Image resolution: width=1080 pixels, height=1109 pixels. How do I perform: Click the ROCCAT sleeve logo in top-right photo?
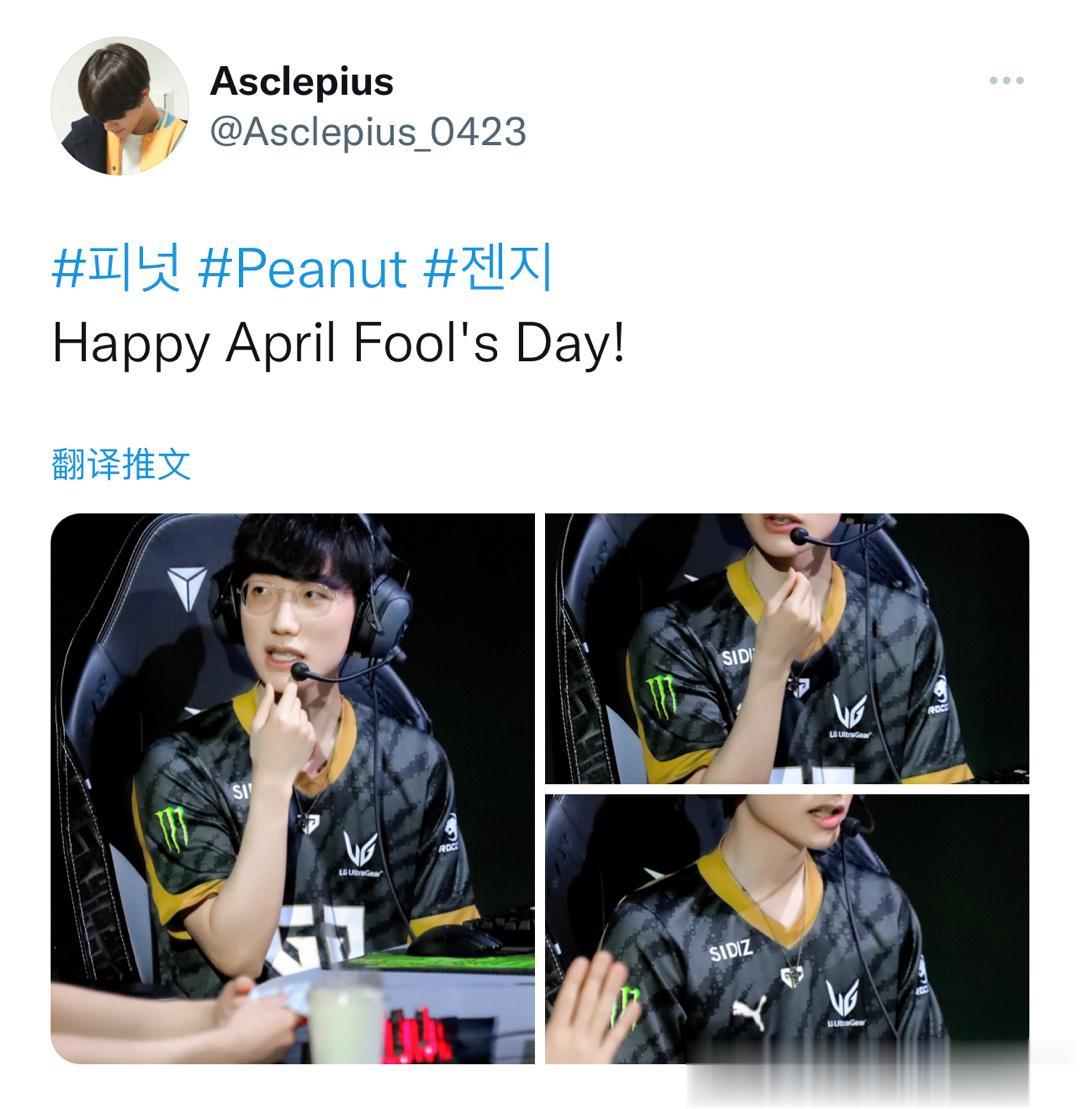pos(940,695)
